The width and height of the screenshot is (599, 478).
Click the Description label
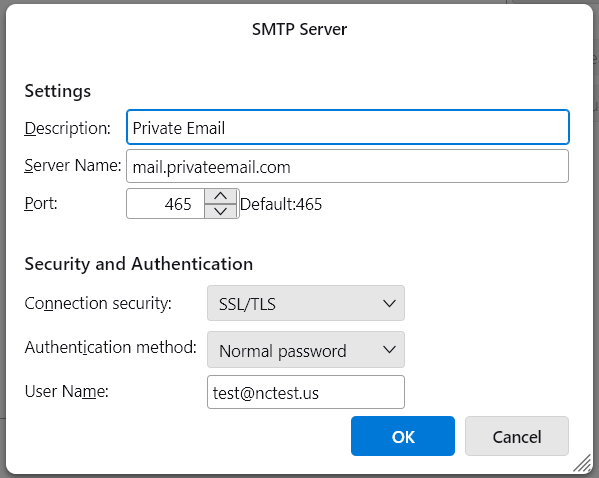[x=68, y=128]
